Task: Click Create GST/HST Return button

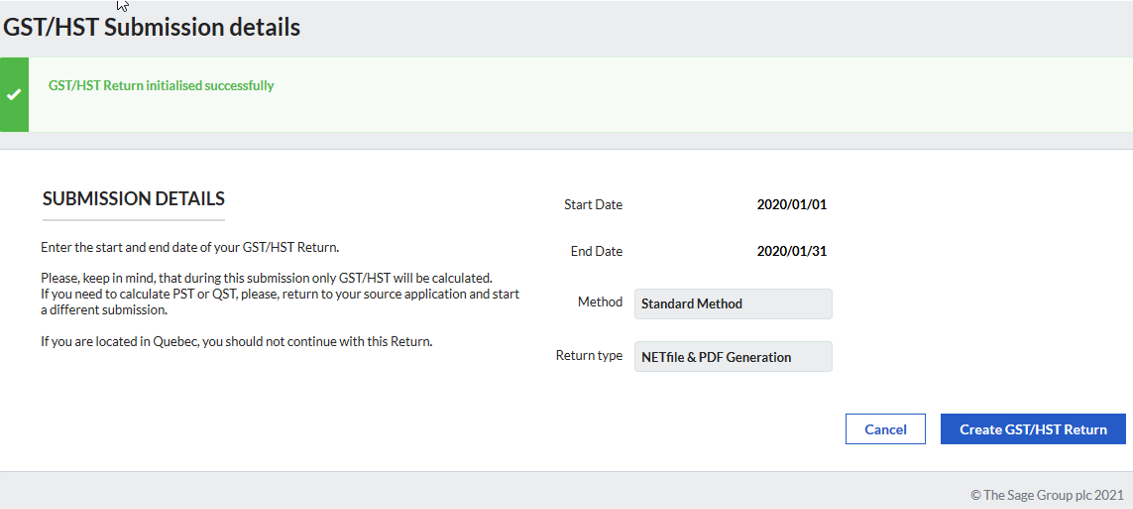Action: pos(1033,429)
